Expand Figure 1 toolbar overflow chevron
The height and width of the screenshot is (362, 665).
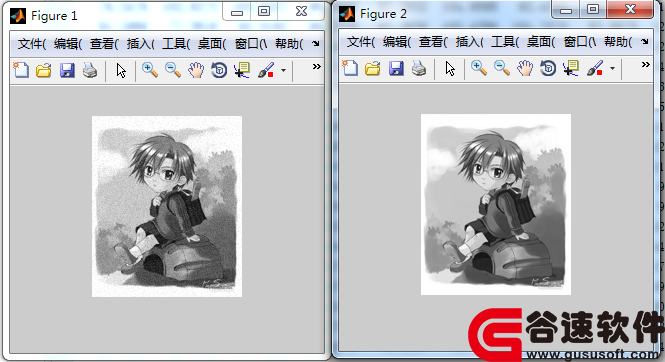316,67
